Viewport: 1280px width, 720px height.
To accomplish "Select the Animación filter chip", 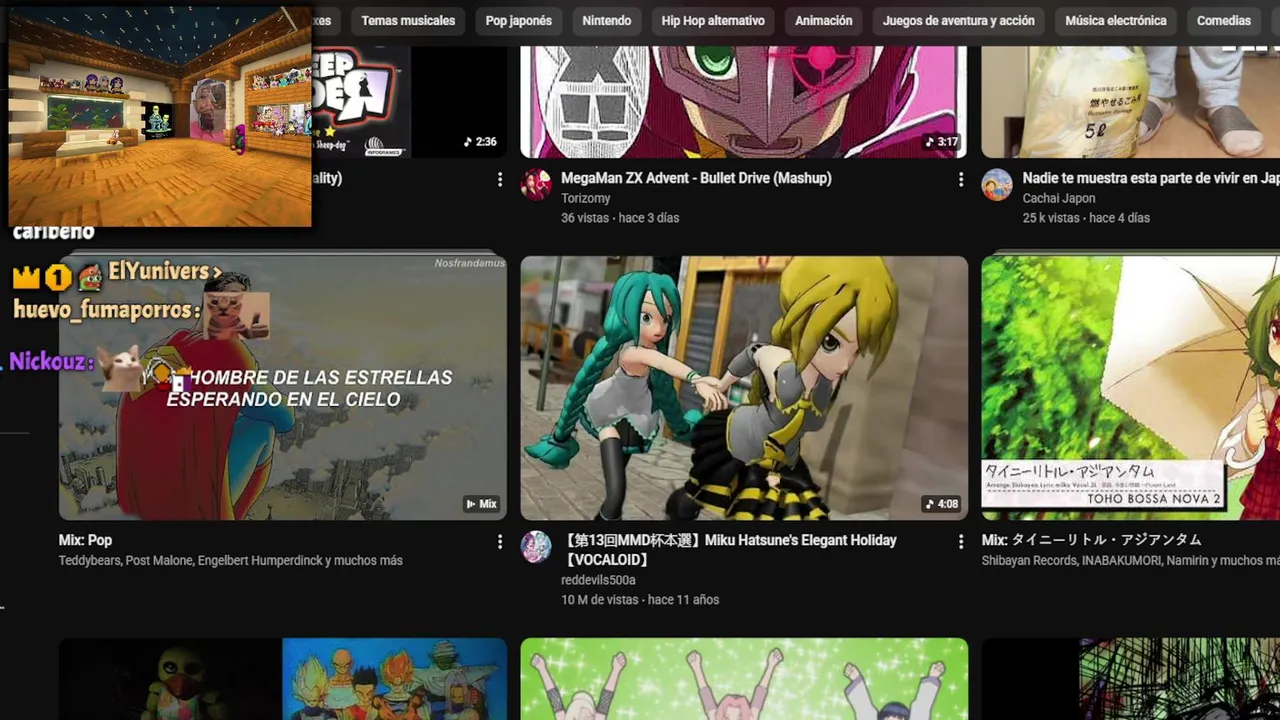I will click(x=824, y=21).
